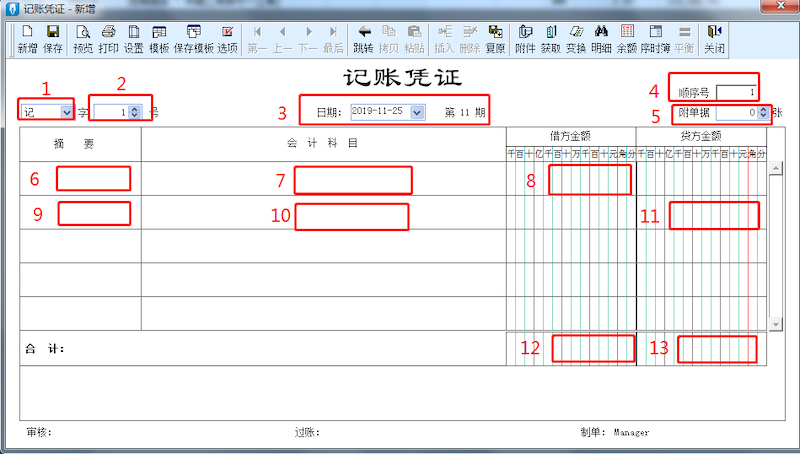
Task: Click the 变换 convert icon
Action: (576, 39)
